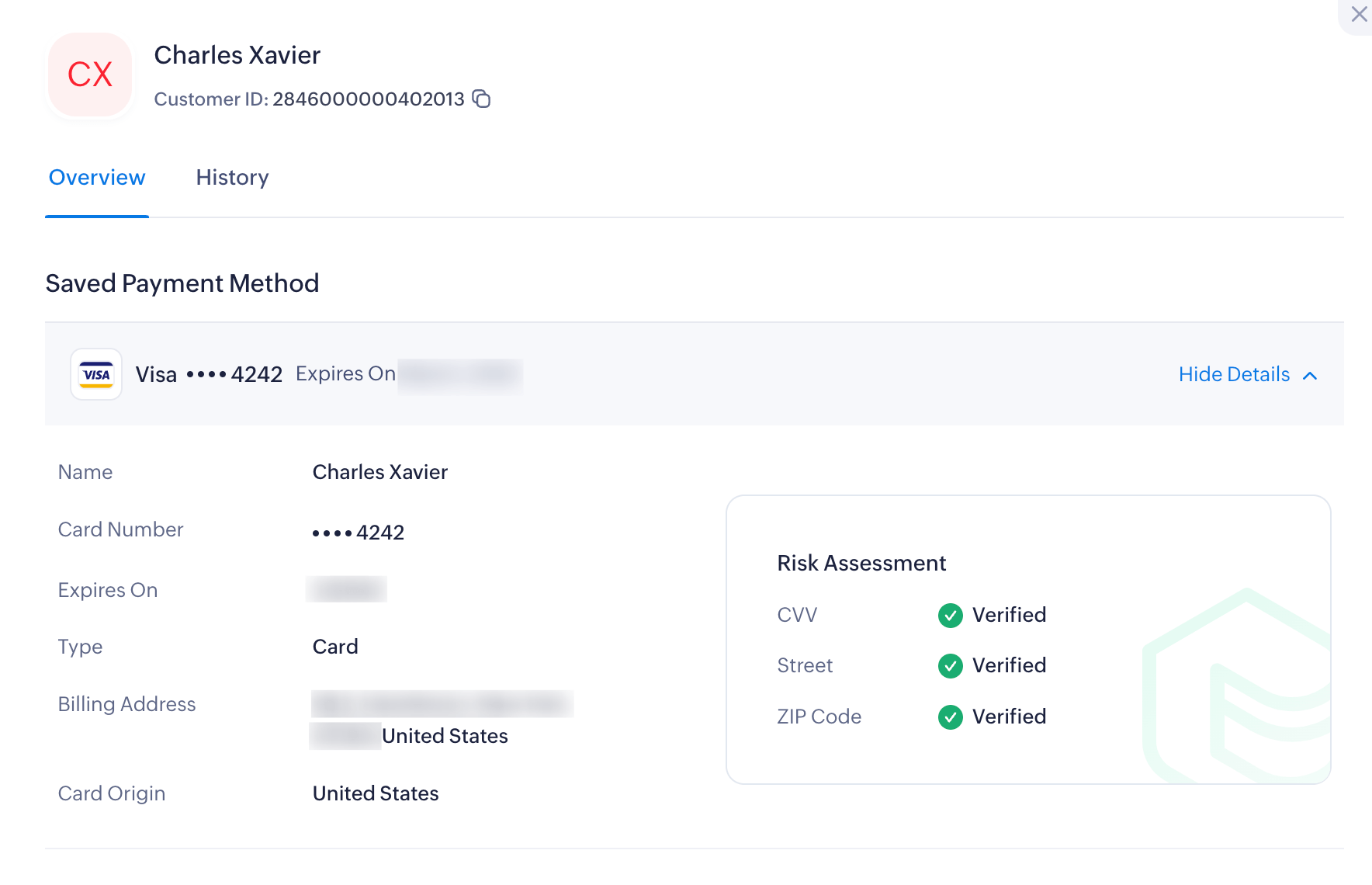Select the Overview tab

tap(97, 178)
